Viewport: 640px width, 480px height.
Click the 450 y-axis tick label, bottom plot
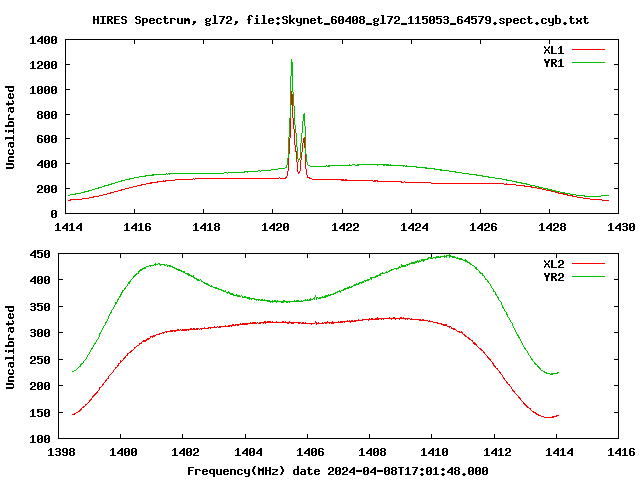click(40, 254)
